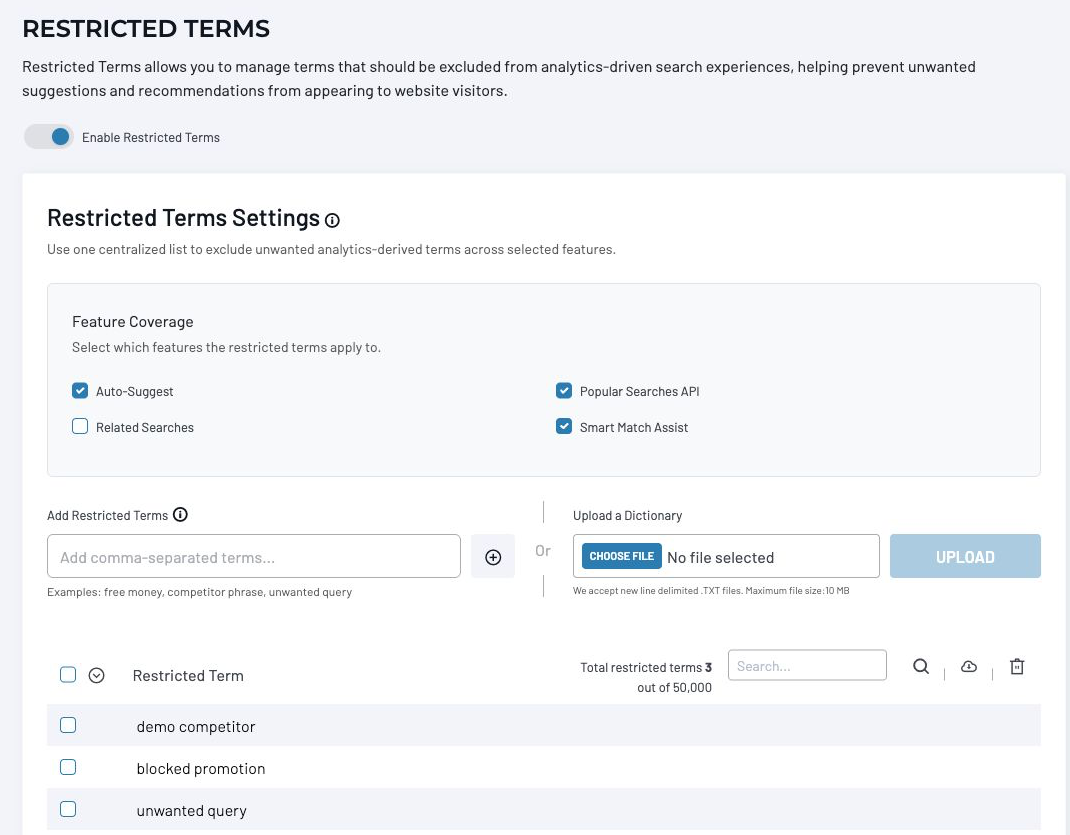Click the 'Total restricted terms 3' count text
The height and width of the screenshot is (835, 1070).
[646, 667]
